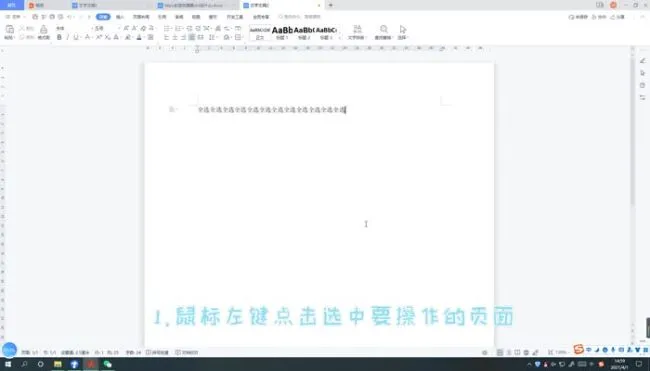Click the Paste clipboard icon in the ribbon
Screen dimensions: 650x371
click(x=9, y=29)
